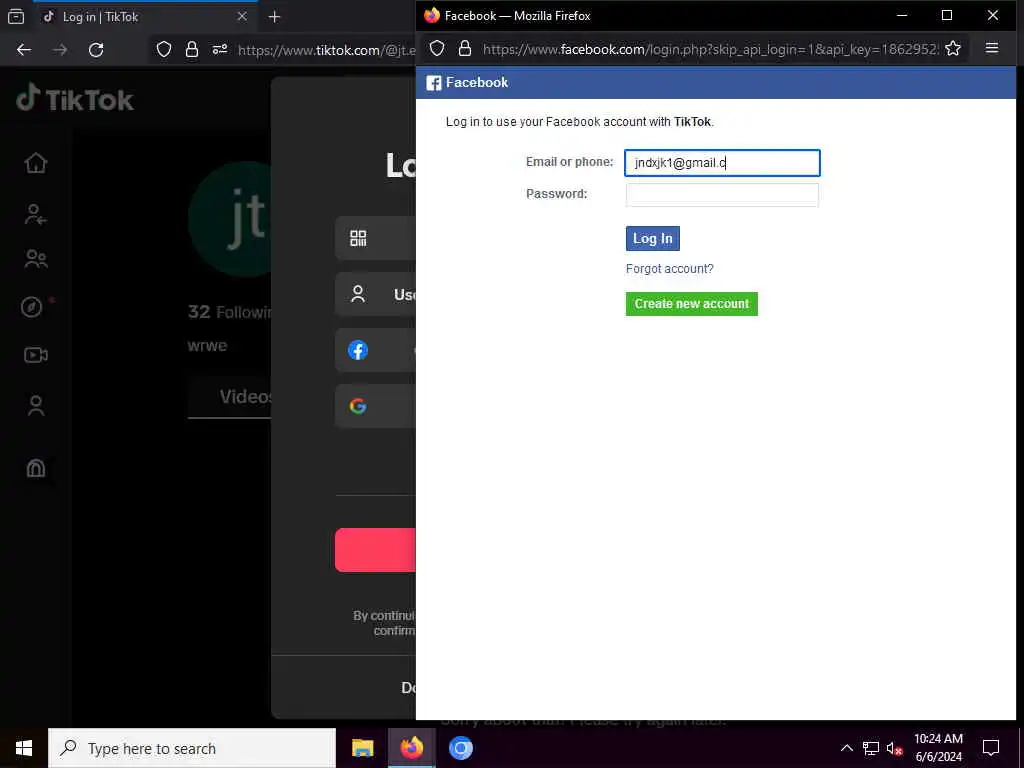Open File Explorer from the taskbar
Screen dimensions: 1024x768
(x=362, y=748)
